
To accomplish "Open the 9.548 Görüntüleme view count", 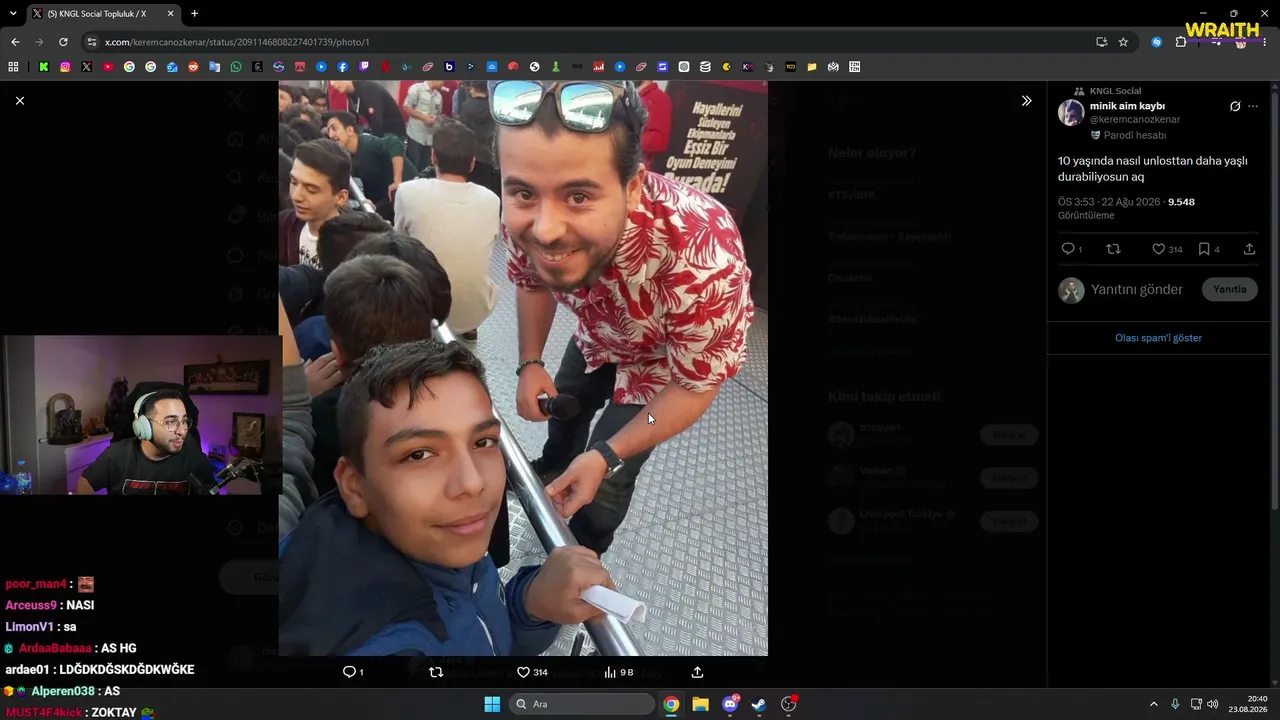I will [x=1127, y=208].
